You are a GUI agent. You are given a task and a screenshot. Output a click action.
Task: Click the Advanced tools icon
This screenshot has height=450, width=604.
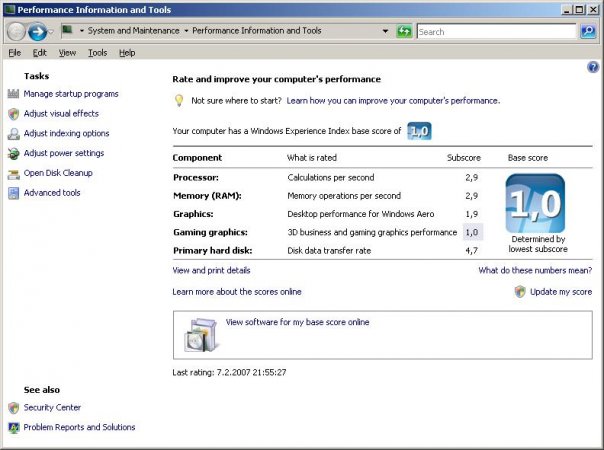point(13,193)
